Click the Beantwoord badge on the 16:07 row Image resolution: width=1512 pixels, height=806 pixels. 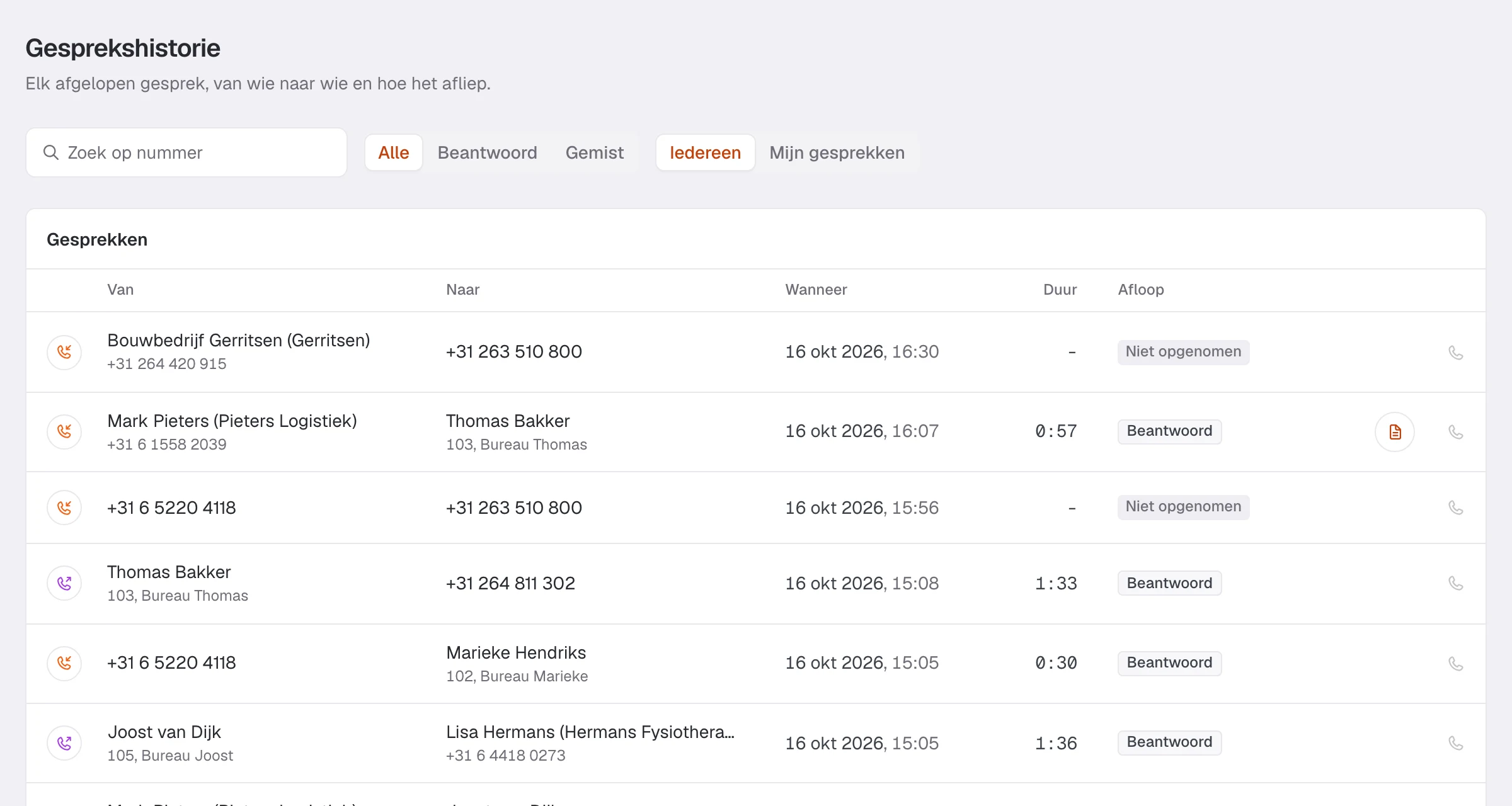(x=1169, y=431)
